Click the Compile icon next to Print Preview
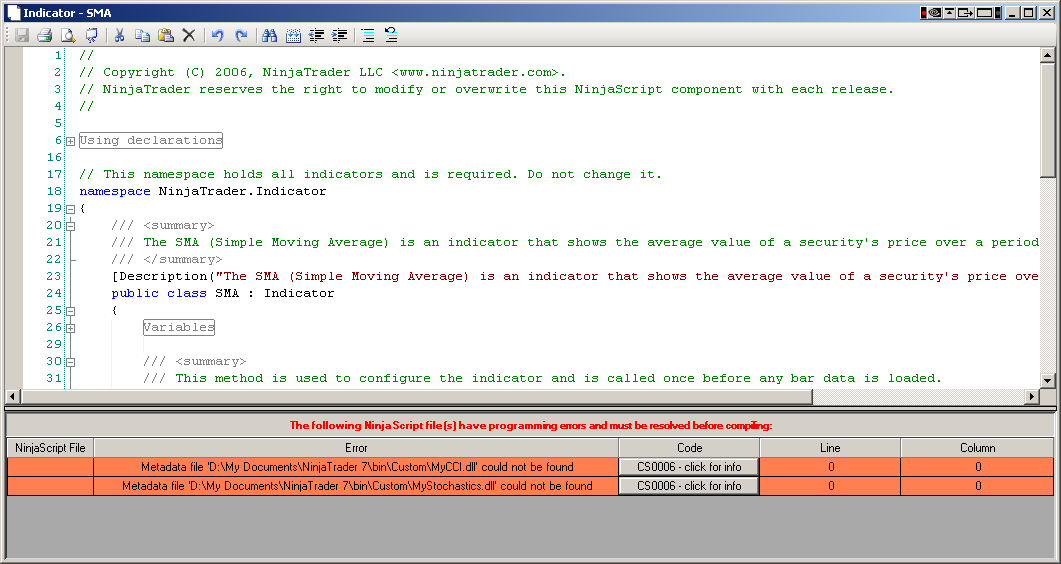 (91, 35)
